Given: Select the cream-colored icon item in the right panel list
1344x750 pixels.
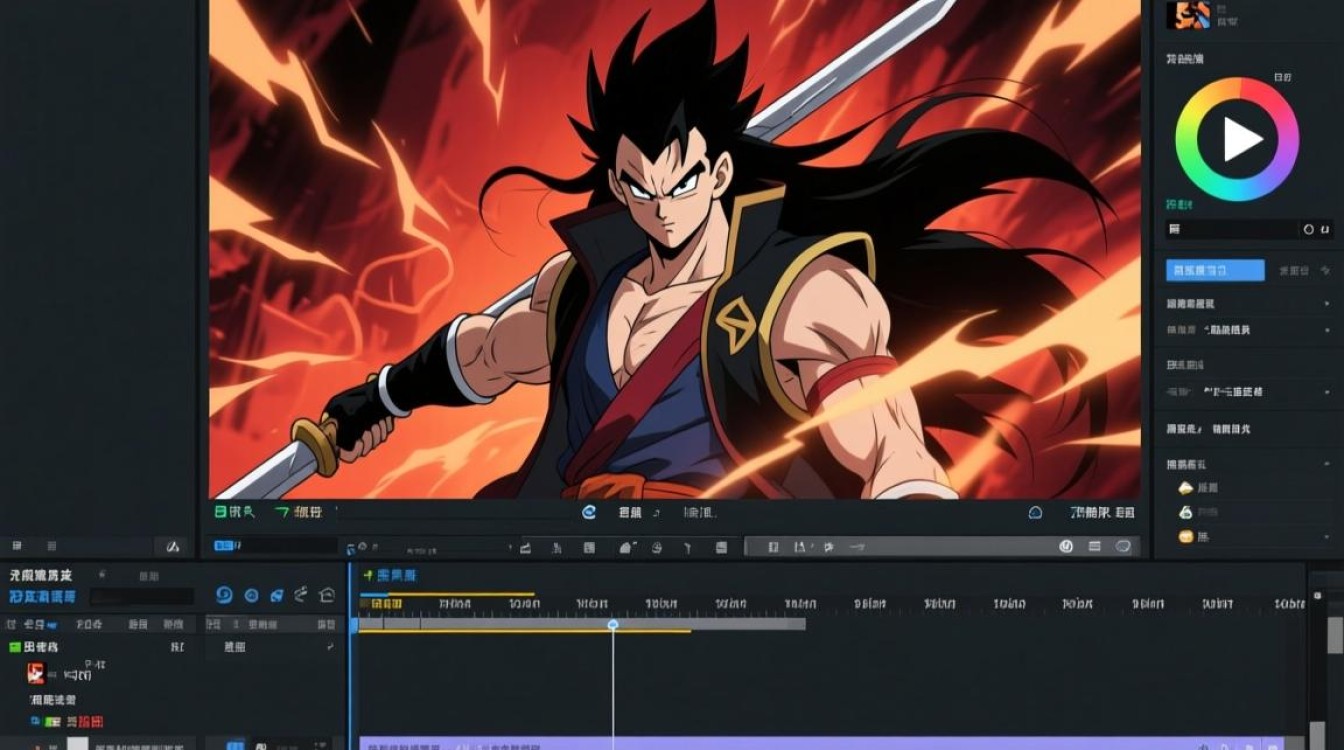Looking at the screenshot, I should 1186,488.
